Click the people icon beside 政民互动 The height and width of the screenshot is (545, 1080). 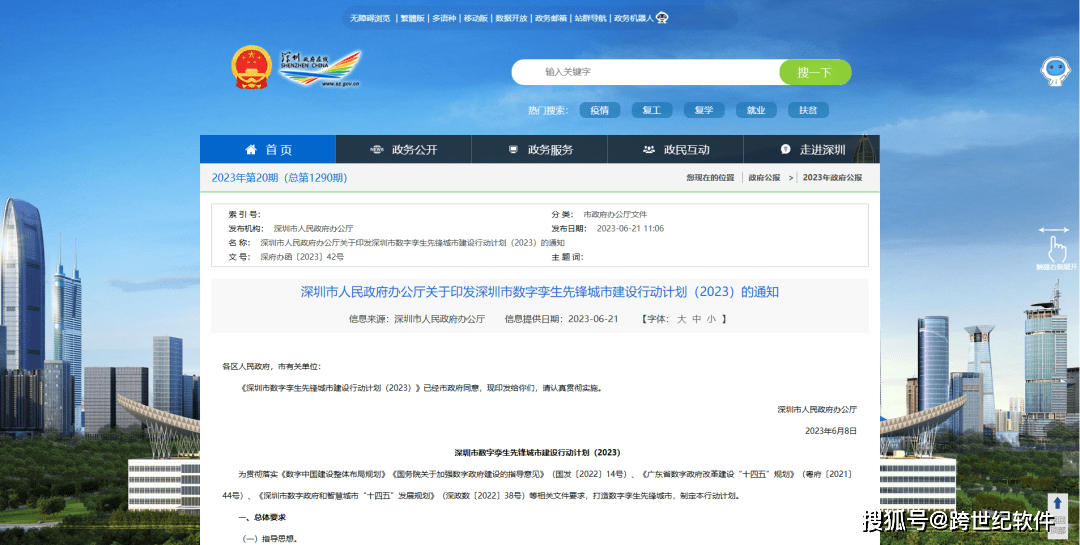pos(648,150)
